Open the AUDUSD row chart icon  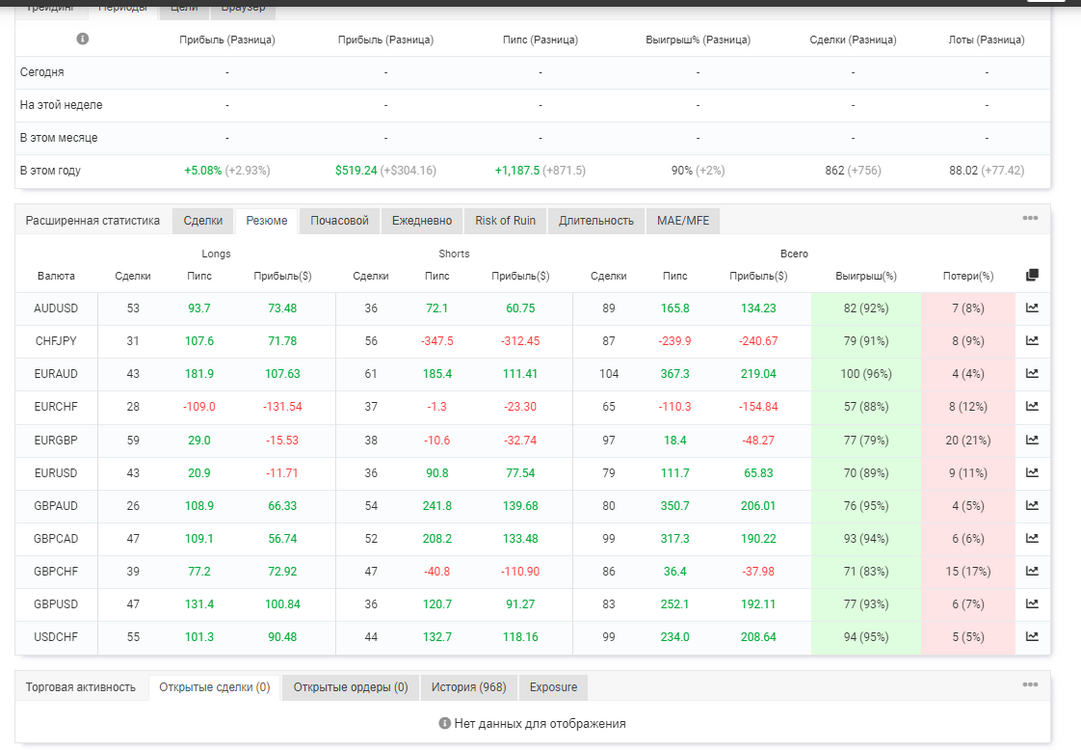click(x=1031, y=308)
